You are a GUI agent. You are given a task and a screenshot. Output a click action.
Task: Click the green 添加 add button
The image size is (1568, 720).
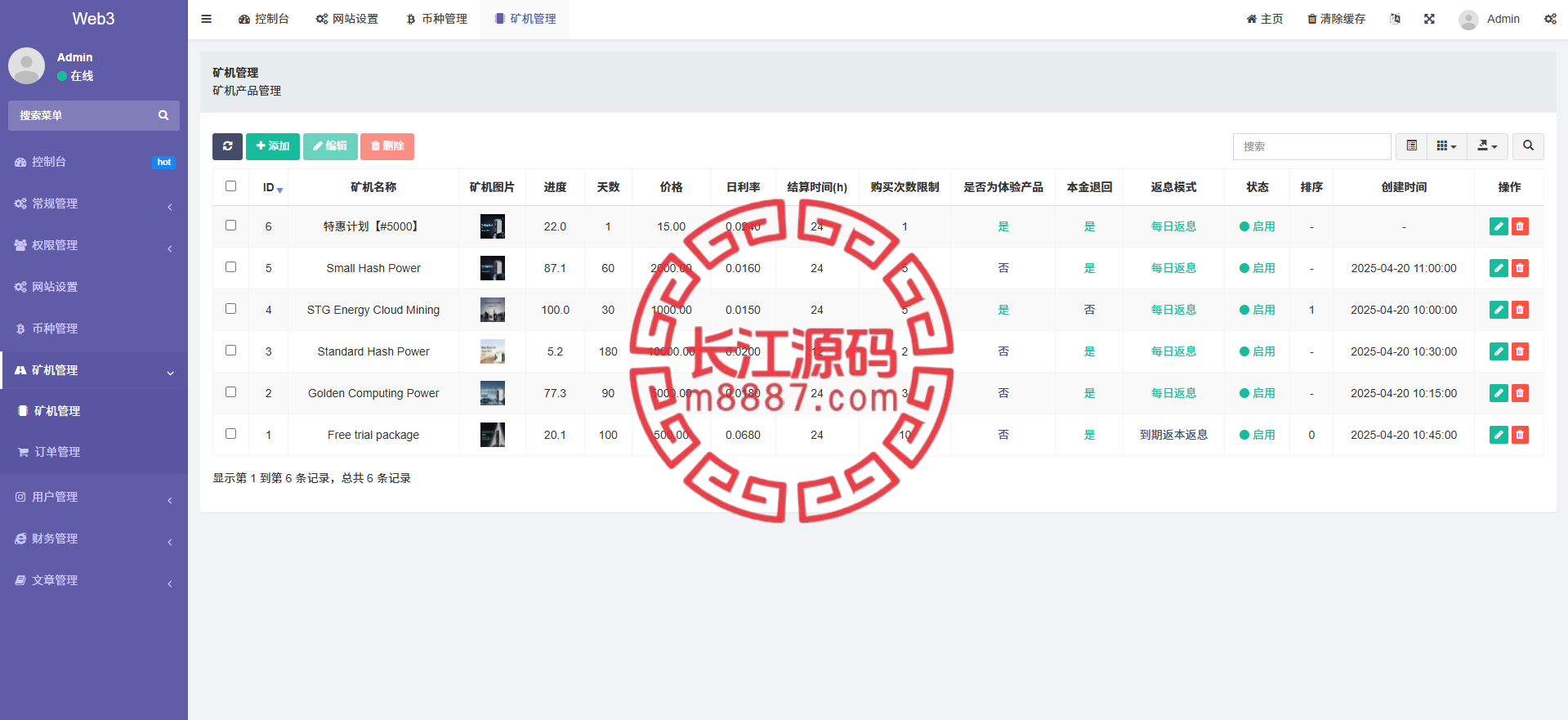273,146
